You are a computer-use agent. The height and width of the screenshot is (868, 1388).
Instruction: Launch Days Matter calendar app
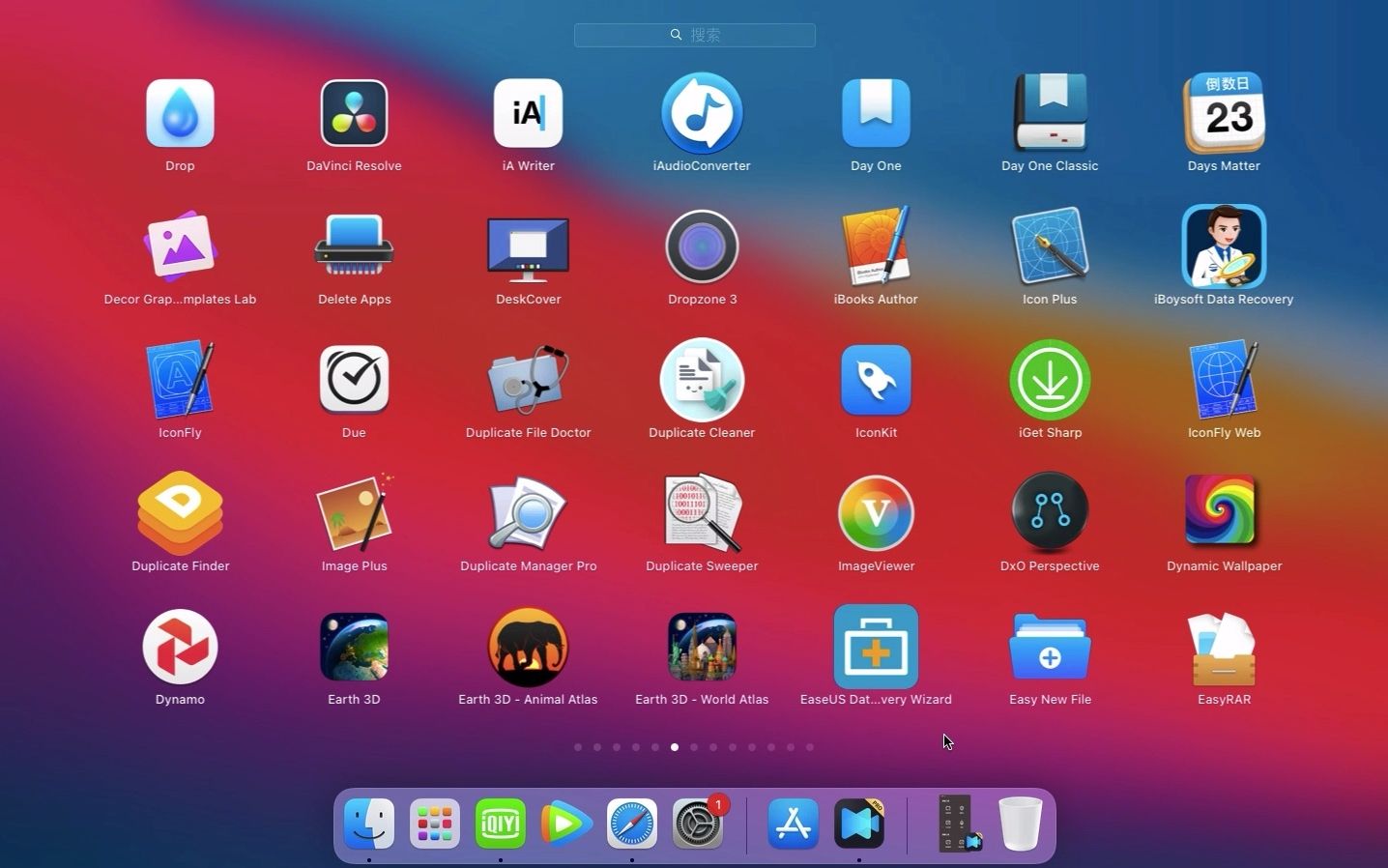(1224, 113)
